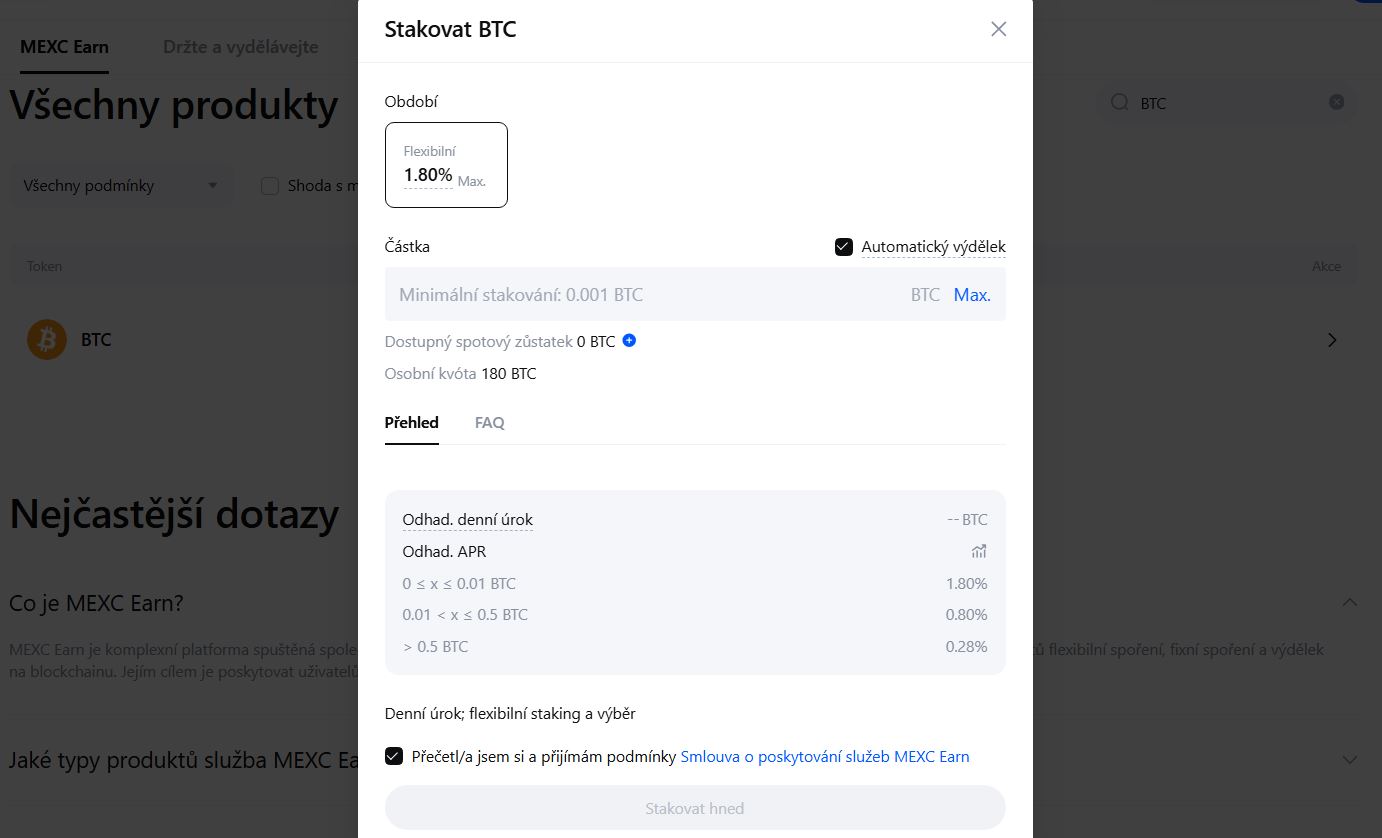Disable the Automatický výdělek checkbox

(x=843, y=246)
